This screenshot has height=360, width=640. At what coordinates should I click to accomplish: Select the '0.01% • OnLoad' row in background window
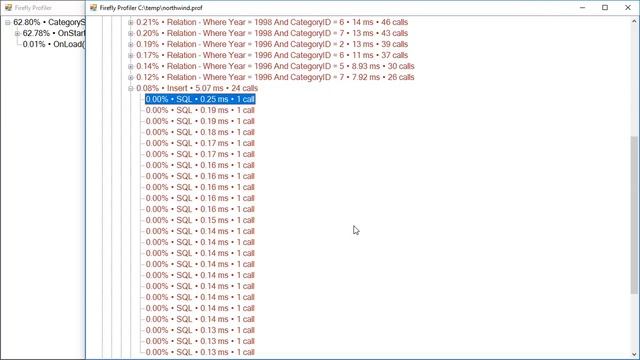pos(54,44)
